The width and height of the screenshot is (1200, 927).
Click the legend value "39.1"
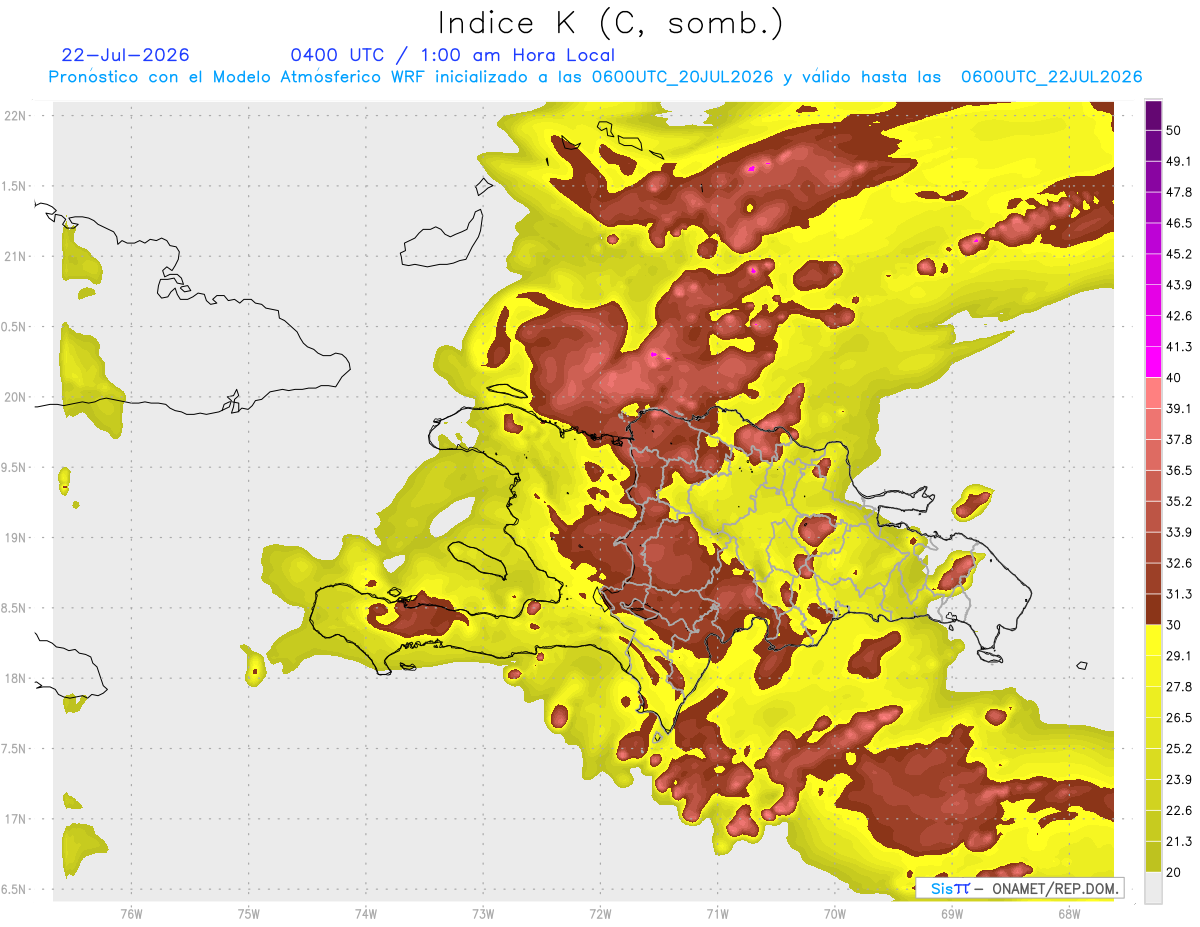[1180, 408]
